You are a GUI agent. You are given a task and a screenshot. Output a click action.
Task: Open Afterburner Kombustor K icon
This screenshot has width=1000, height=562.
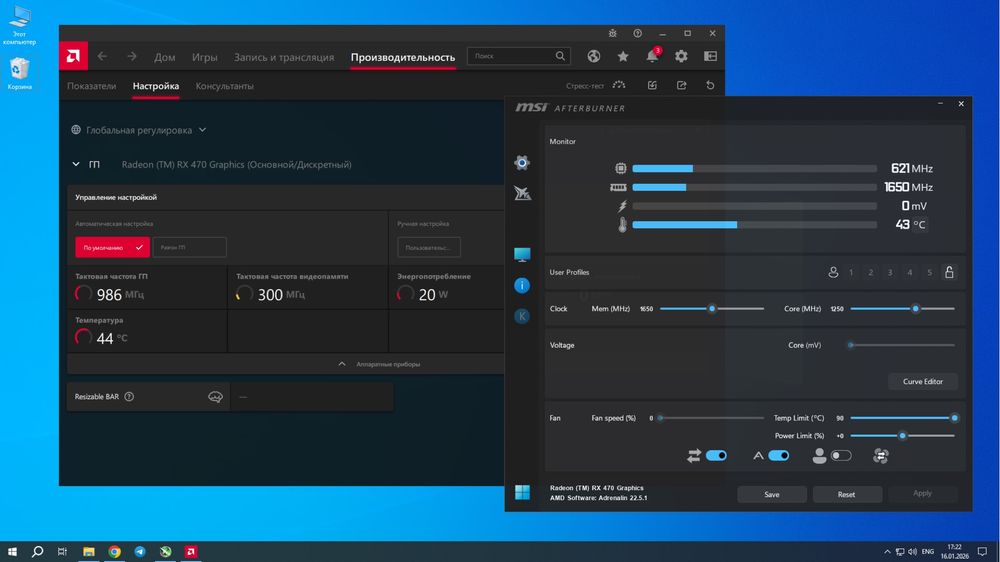522,316
